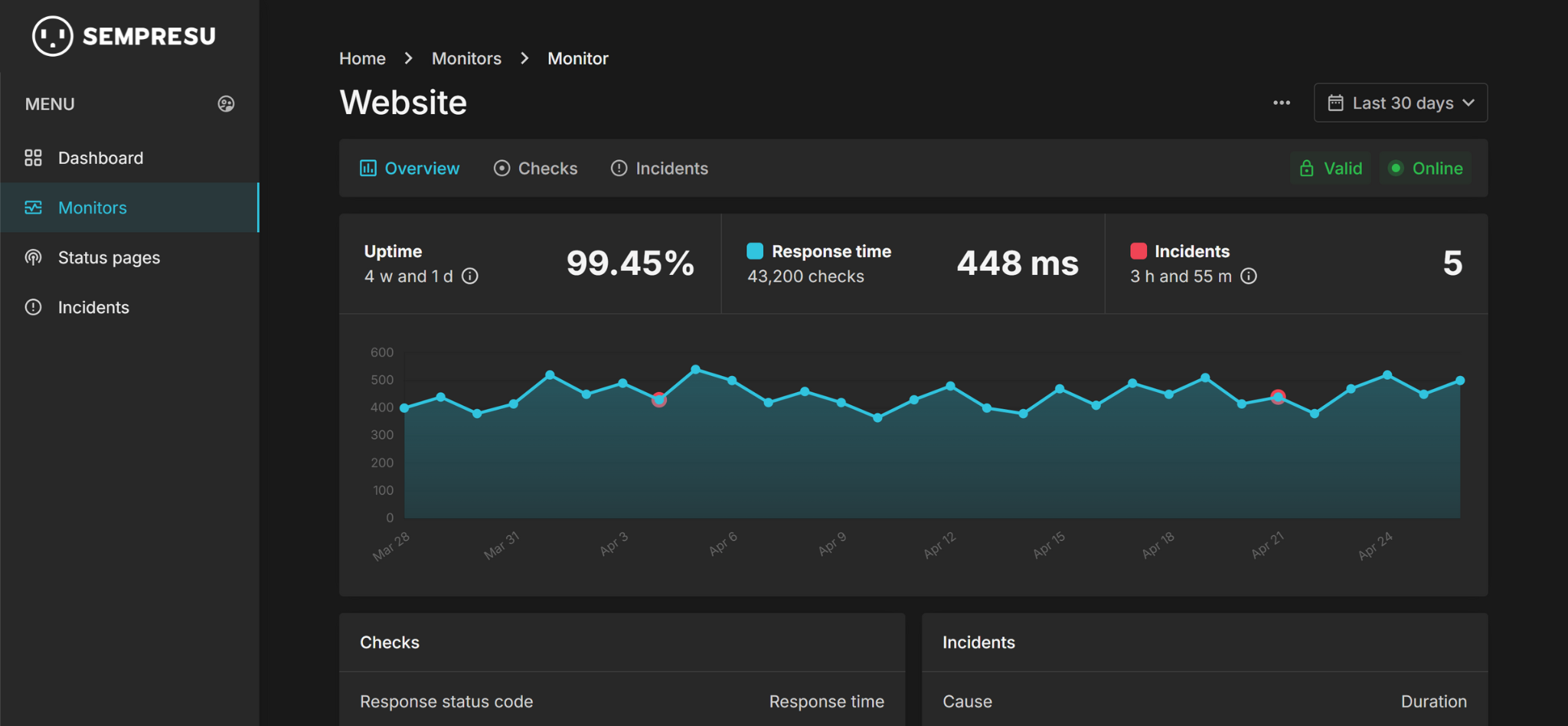The width and height of the screenshot is (1568, 726).
Task: Click the green lock Valid certificate badge
Action: [1331, 168]
